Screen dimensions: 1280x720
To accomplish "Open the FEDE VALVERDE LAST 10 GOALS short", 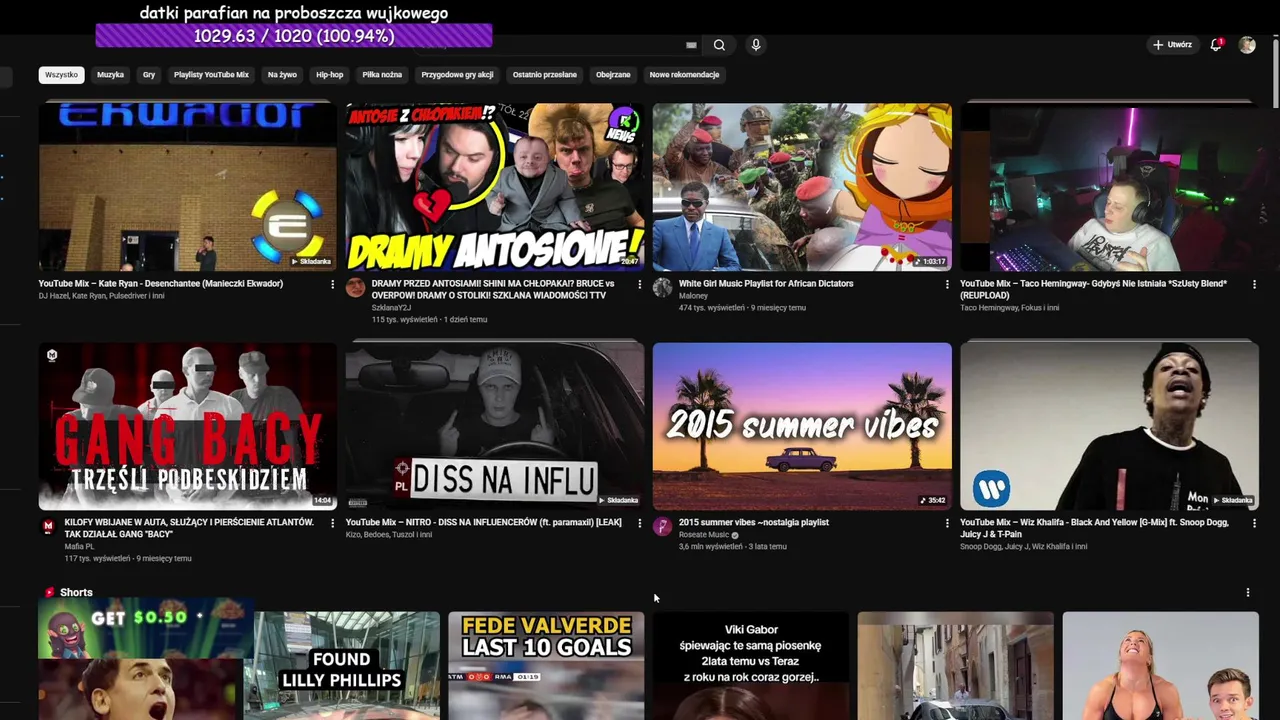I will point(546,666).
